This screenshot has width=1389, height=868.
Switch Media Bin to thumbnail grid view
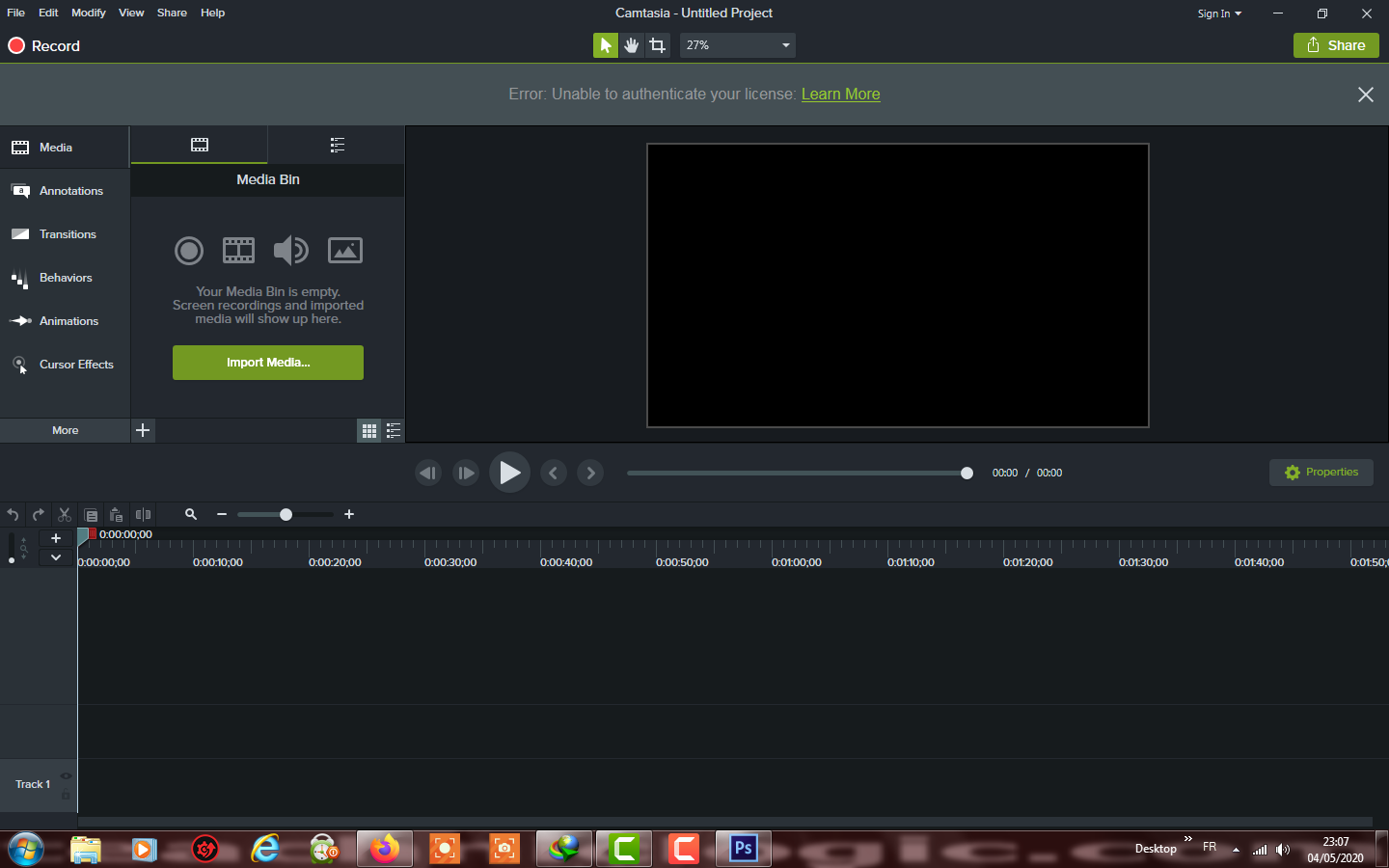[369, 431]
